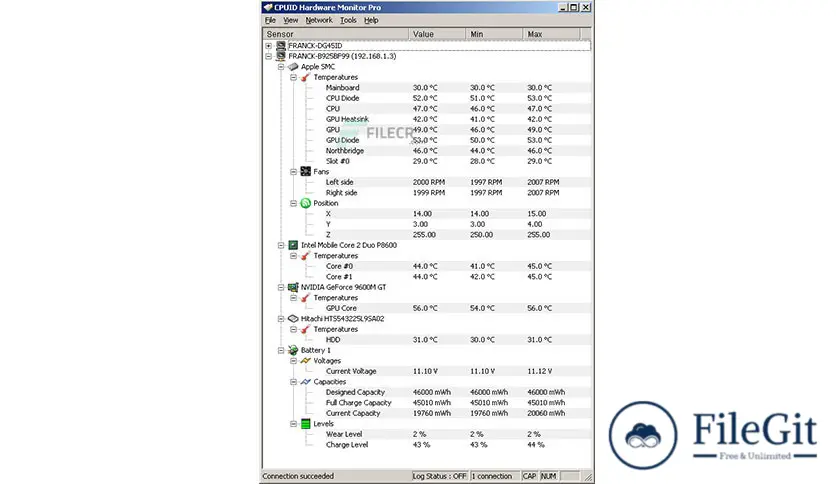Click the thermometer icon under Apple SMC
Screen dimensions: 836x484
[x=306, y=77]
